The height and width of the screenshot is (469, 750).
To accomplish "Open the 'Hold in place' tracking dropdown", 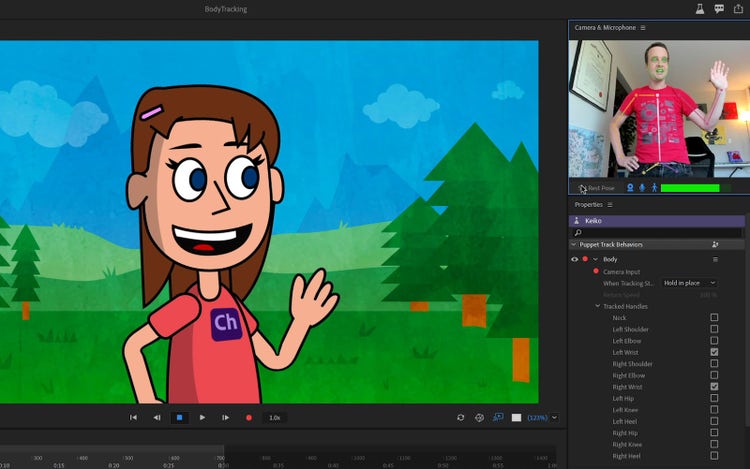I will [x=689, y=283].
